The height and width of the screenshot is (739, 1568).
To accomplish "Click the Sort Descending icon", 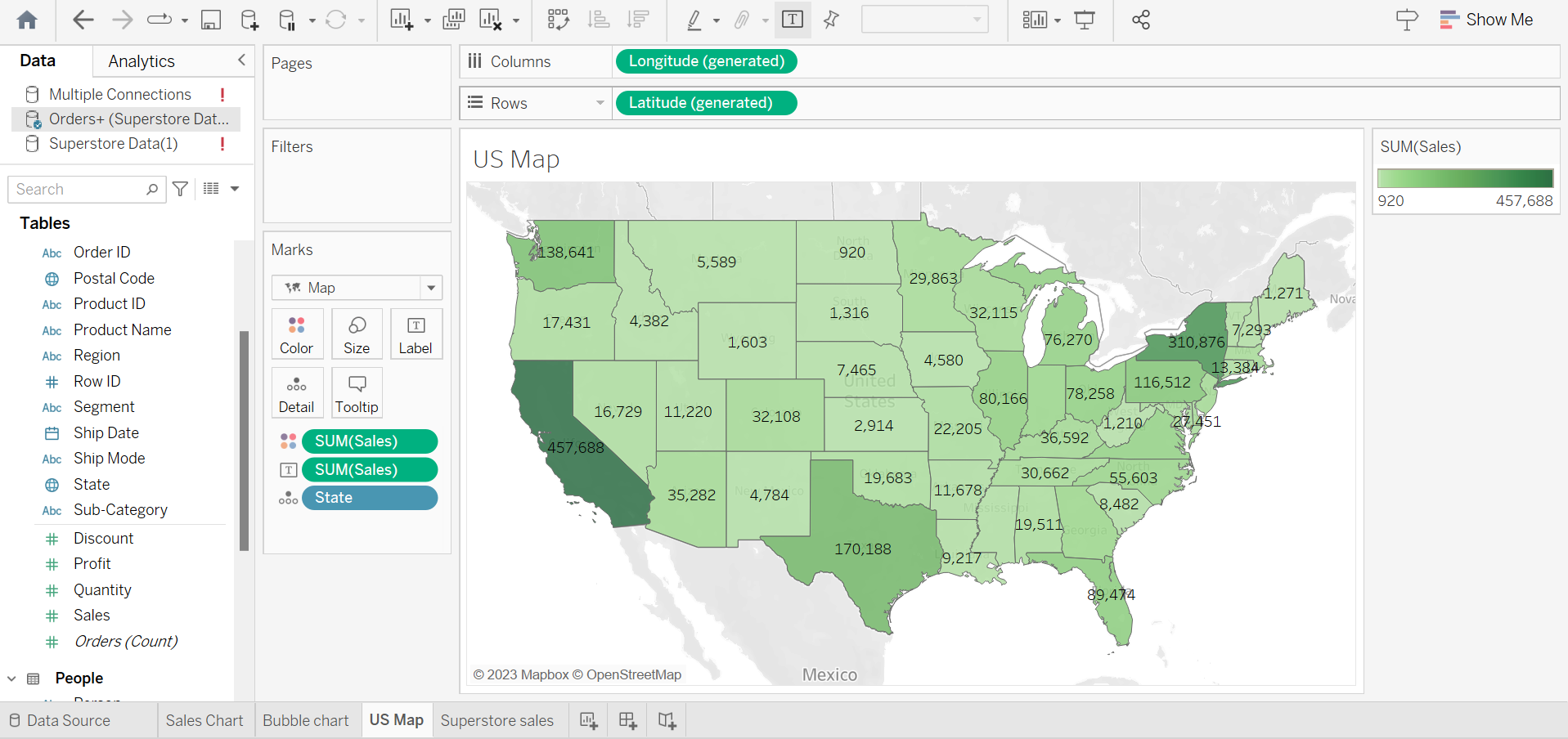I will [637, 19].
